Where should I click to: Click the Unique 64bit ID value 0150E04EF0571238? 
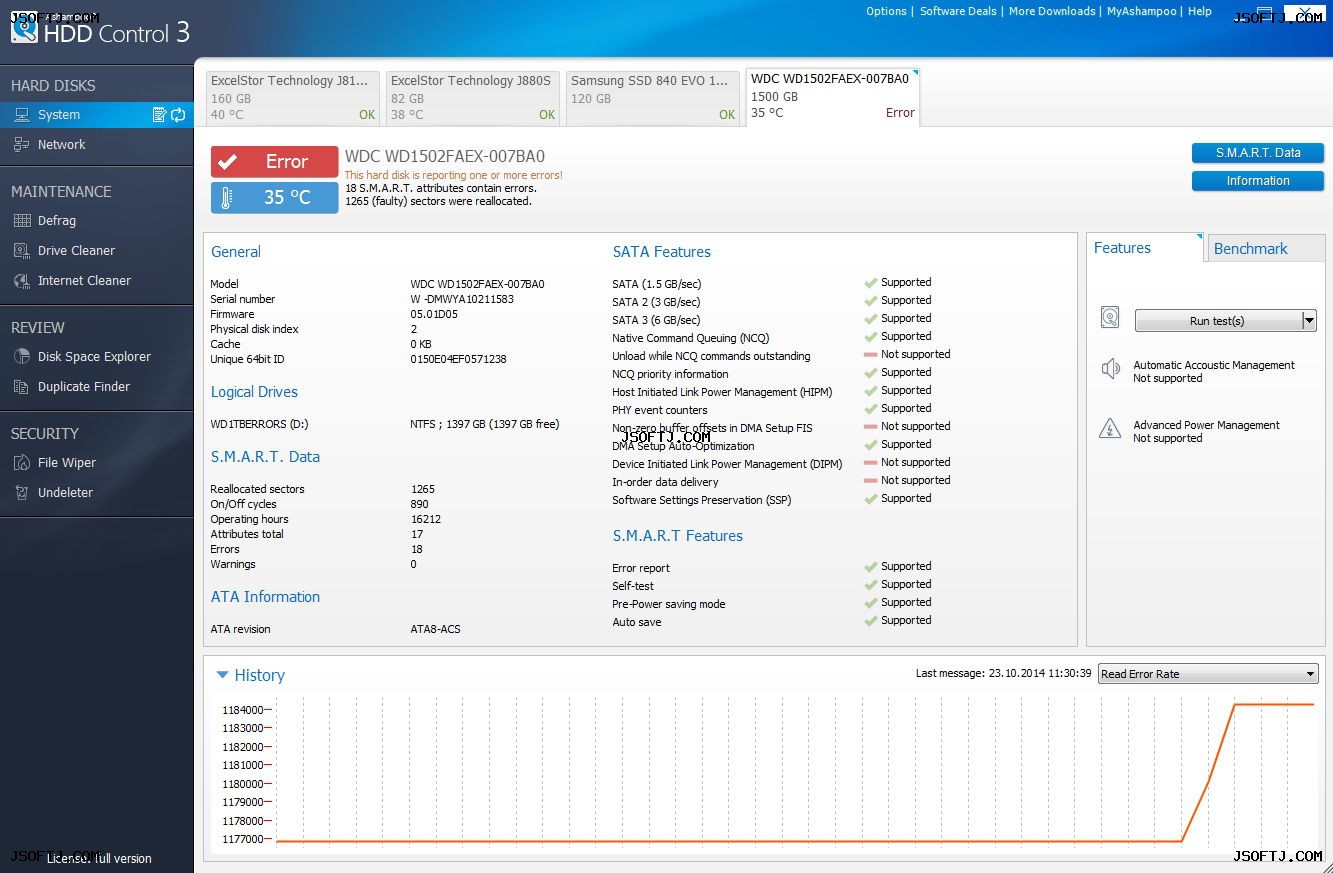458,359
